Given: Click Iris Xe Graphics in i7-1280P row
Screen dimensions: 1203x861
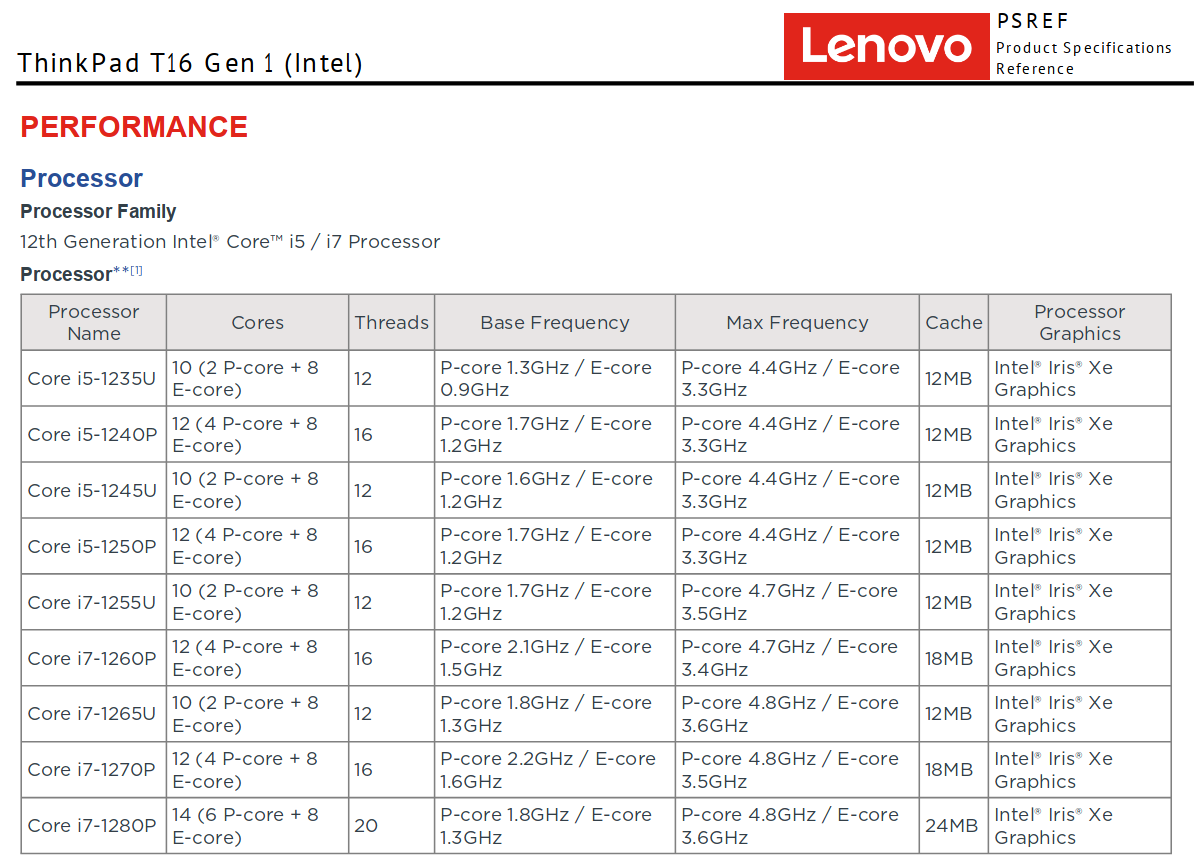Looking at the screenshot, I should pos(1080,826).
